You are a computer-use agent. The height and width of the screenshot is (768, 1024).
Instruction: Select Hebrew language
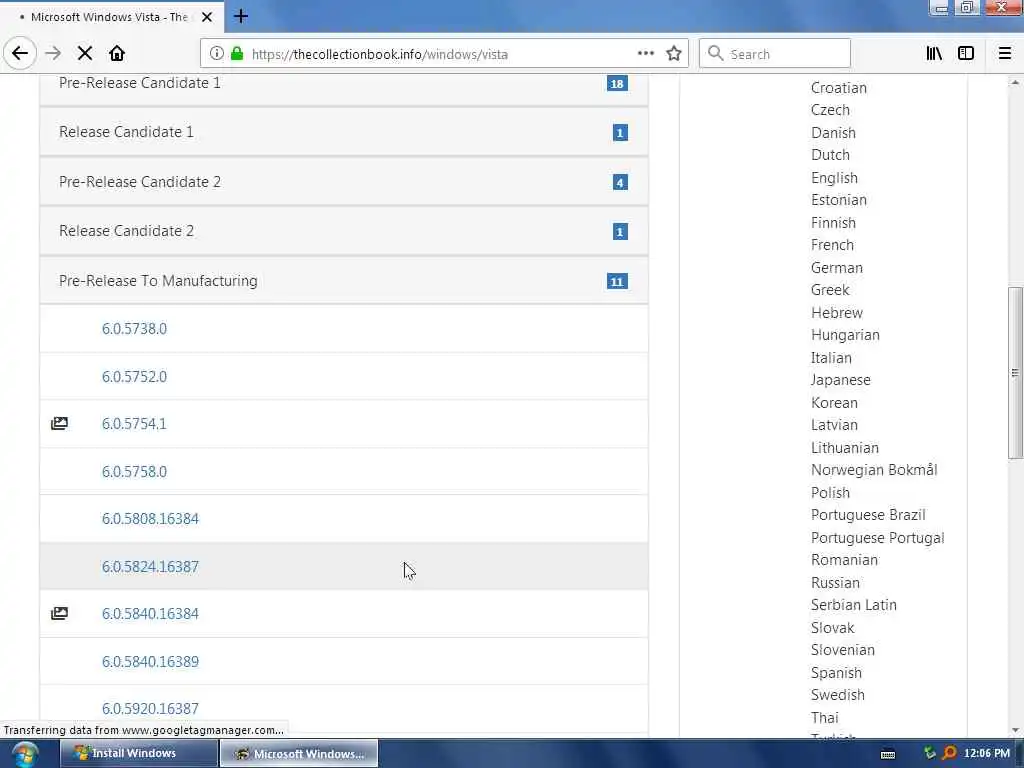point(837,313)
